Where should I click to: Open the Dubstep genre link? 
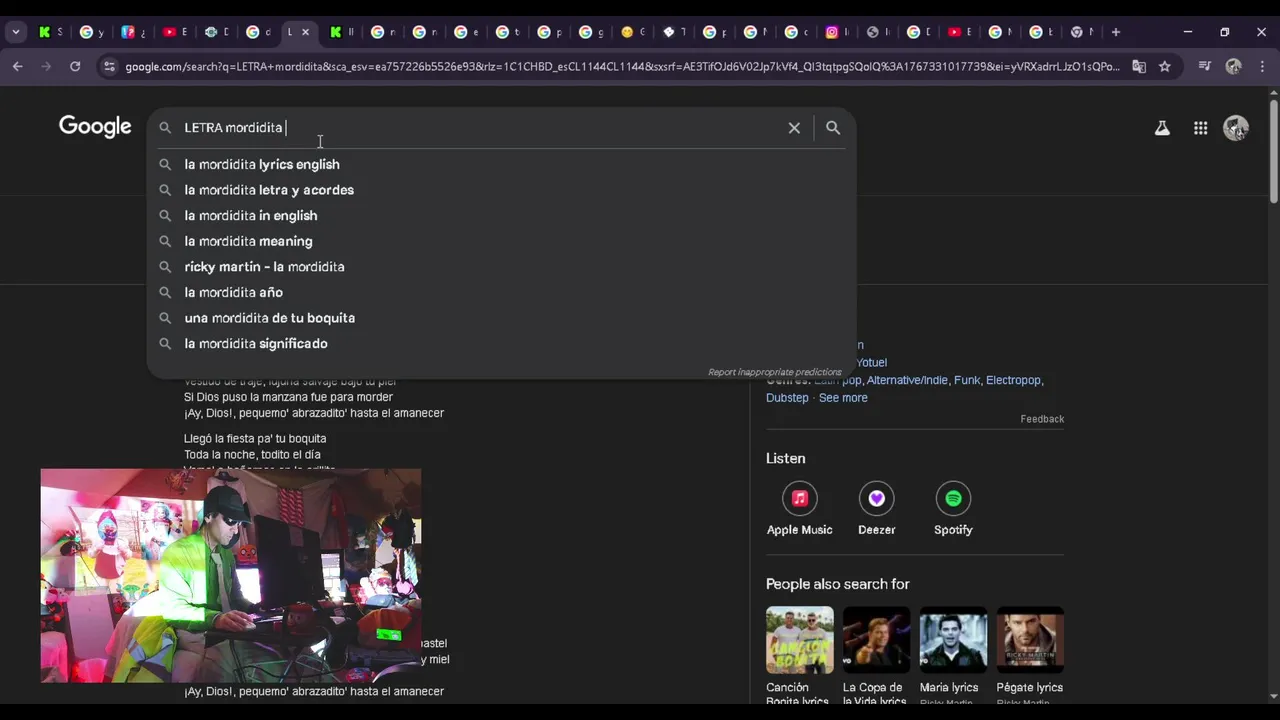(787, 398)
